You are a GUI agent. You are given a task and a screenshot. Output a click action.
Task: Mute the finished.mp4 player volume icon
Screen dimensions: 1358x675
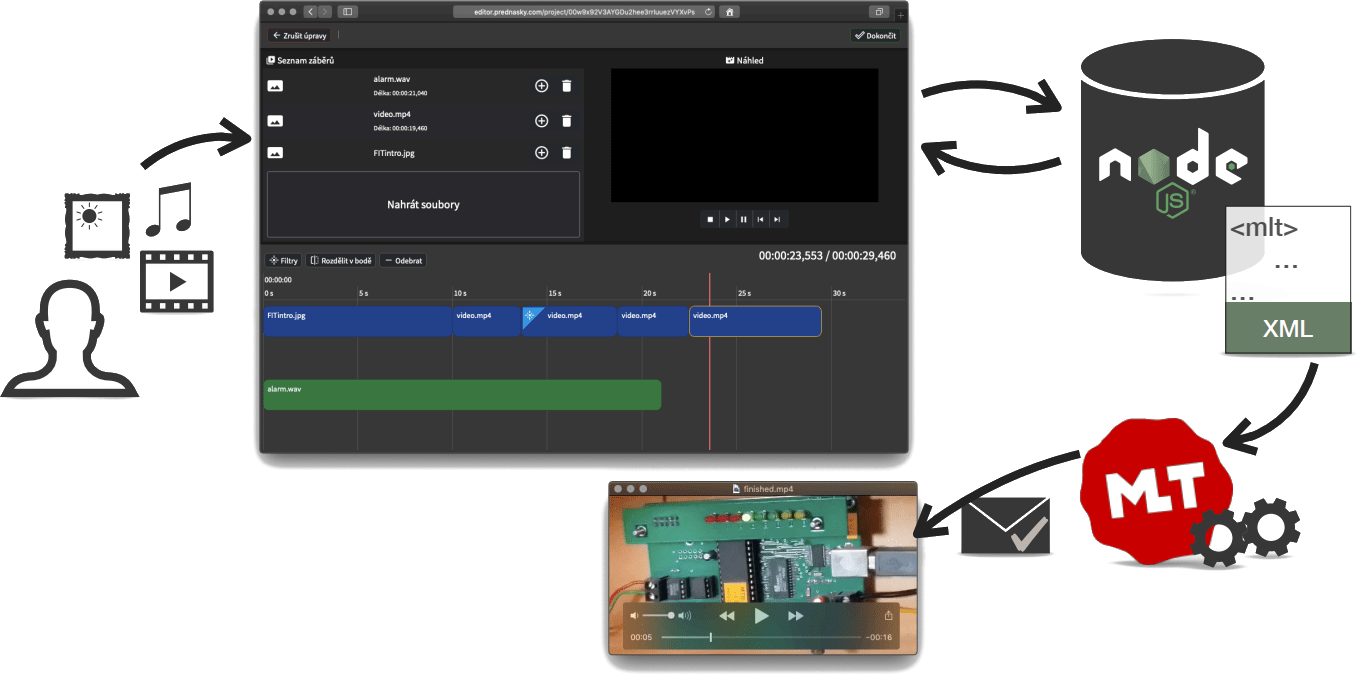[x=633, y=615]
